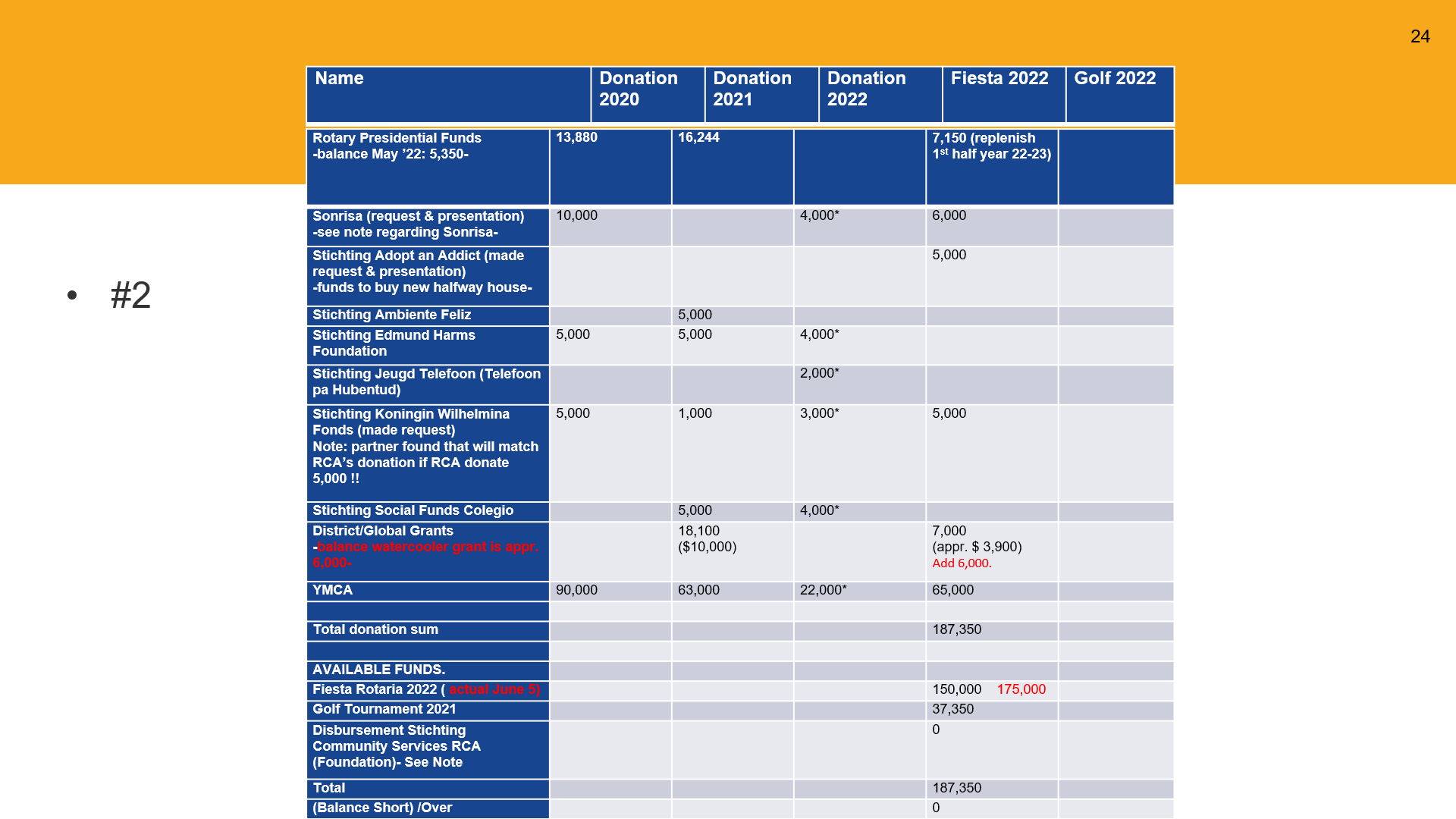
Task: Click the Name column header
Action: (x=448, y=95)
